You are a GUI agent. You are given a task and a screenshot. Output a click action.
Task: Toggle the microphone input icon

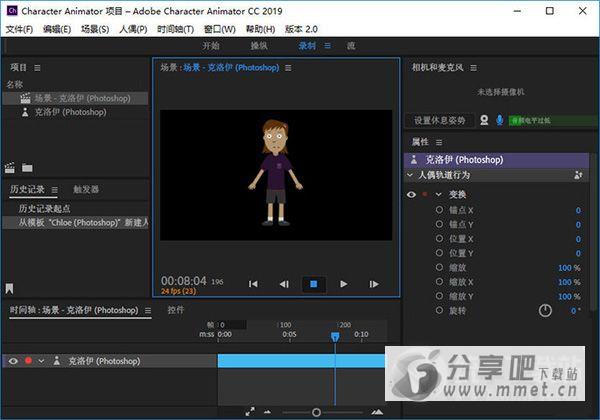pos(499,120)
